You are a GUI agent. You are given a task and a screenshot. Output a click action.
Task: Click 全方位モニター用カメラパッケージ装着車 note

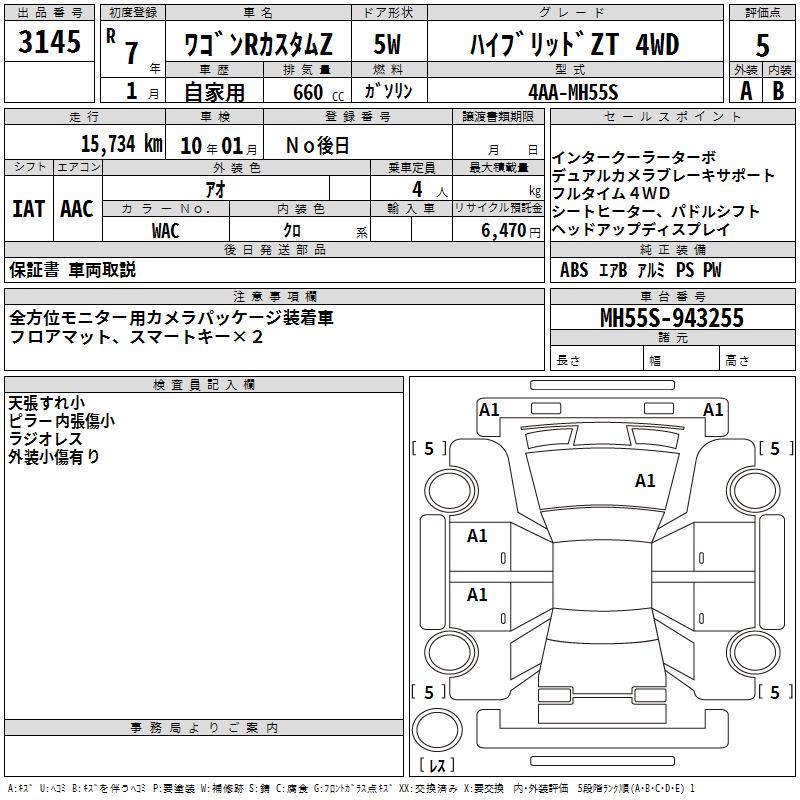(171, 318)
